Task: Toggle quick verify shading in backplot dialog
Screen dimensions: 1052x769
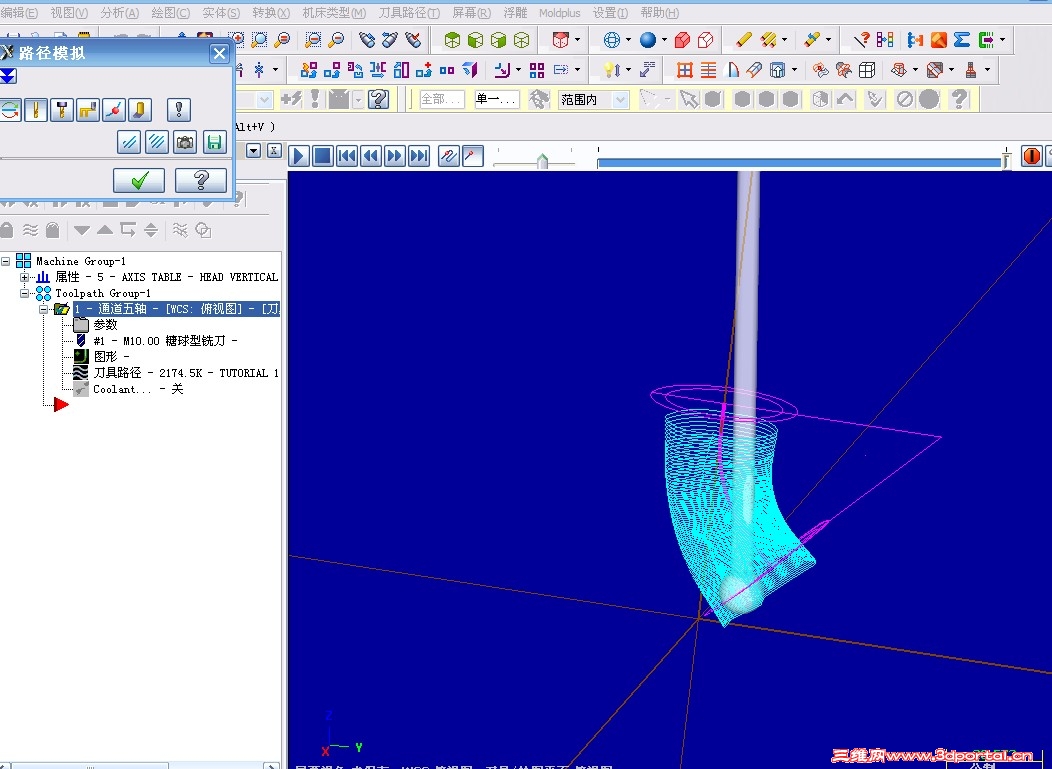Action: [x=140, y=109]
